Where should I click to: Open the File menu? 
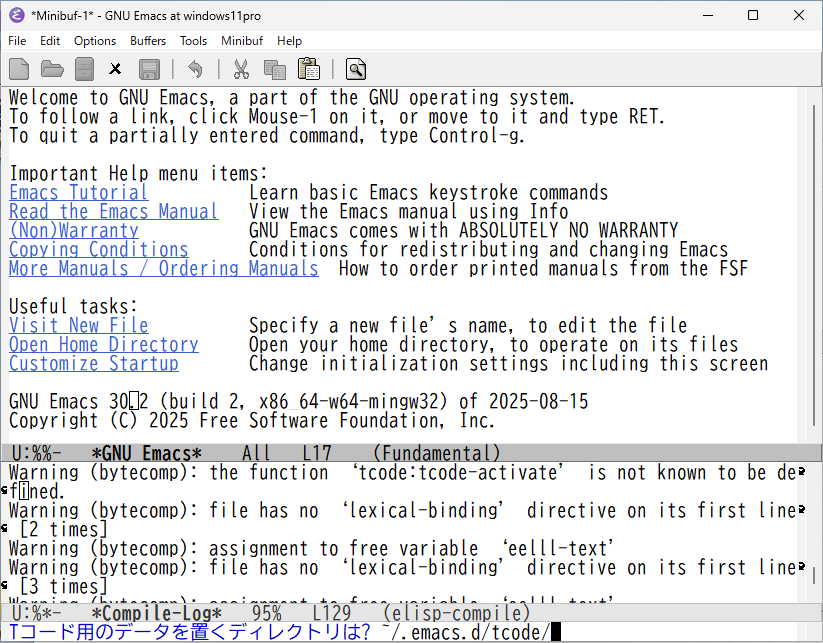pos(17,41)
